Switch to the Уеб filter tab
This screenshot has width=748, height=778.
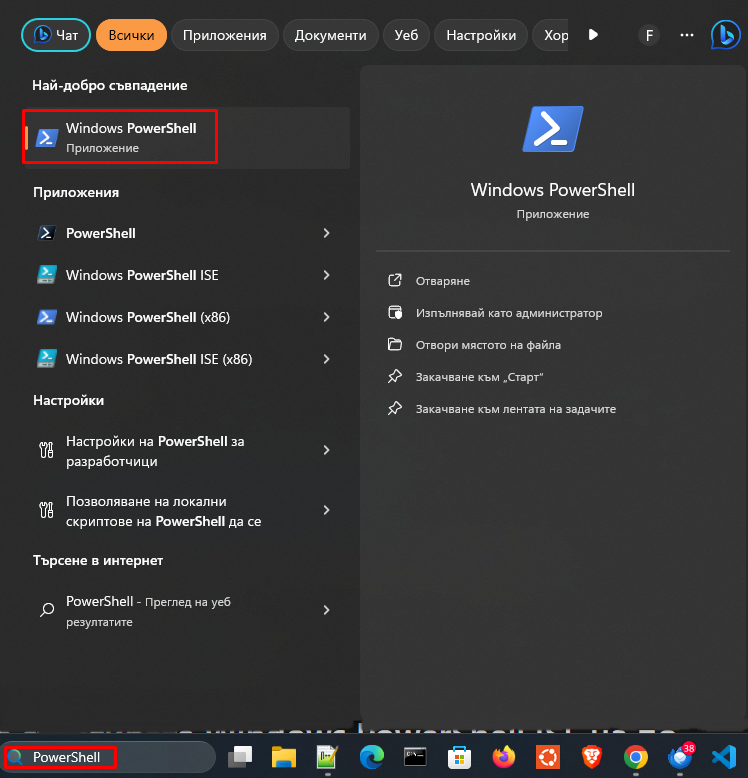(406, 35)
